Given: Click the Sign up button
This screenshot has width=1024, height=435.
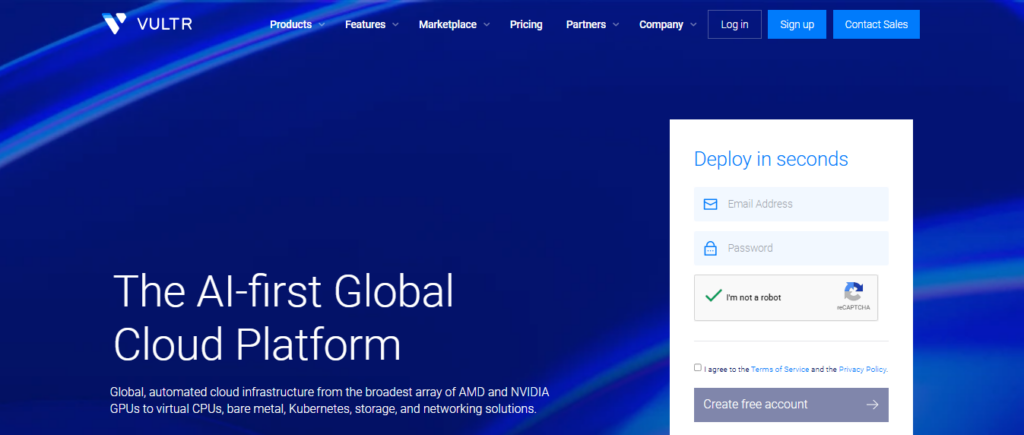Looking at the screenshot, I should coord(797,25).
